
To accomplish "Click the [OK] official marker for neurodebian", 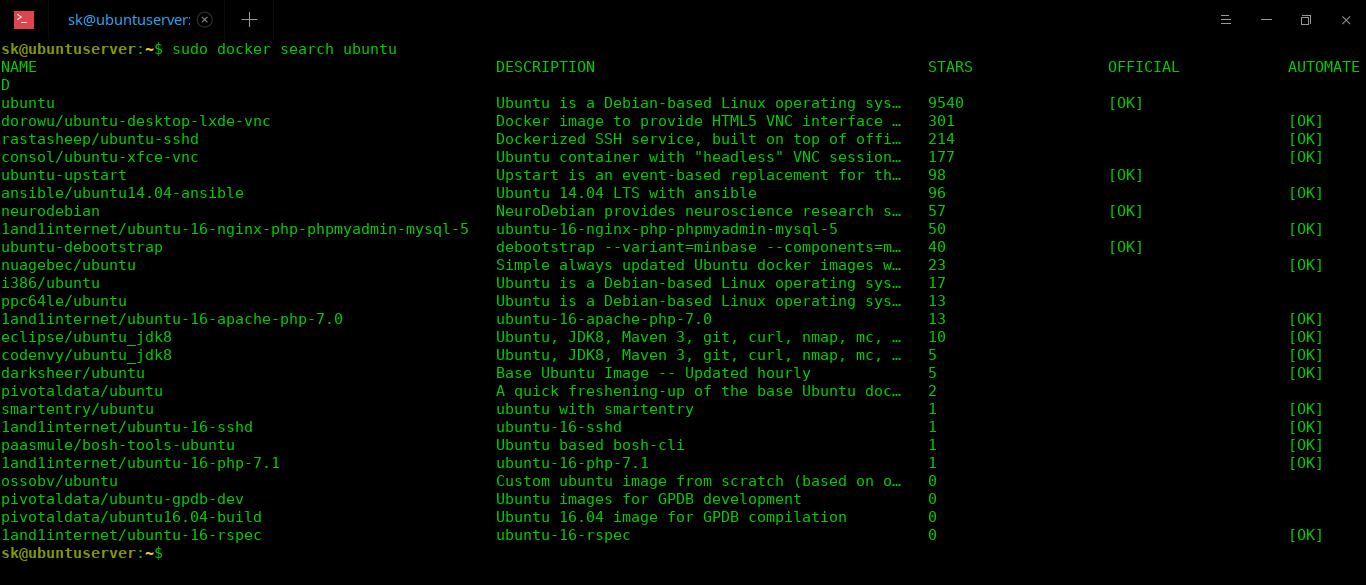I will pos(1125,211).
